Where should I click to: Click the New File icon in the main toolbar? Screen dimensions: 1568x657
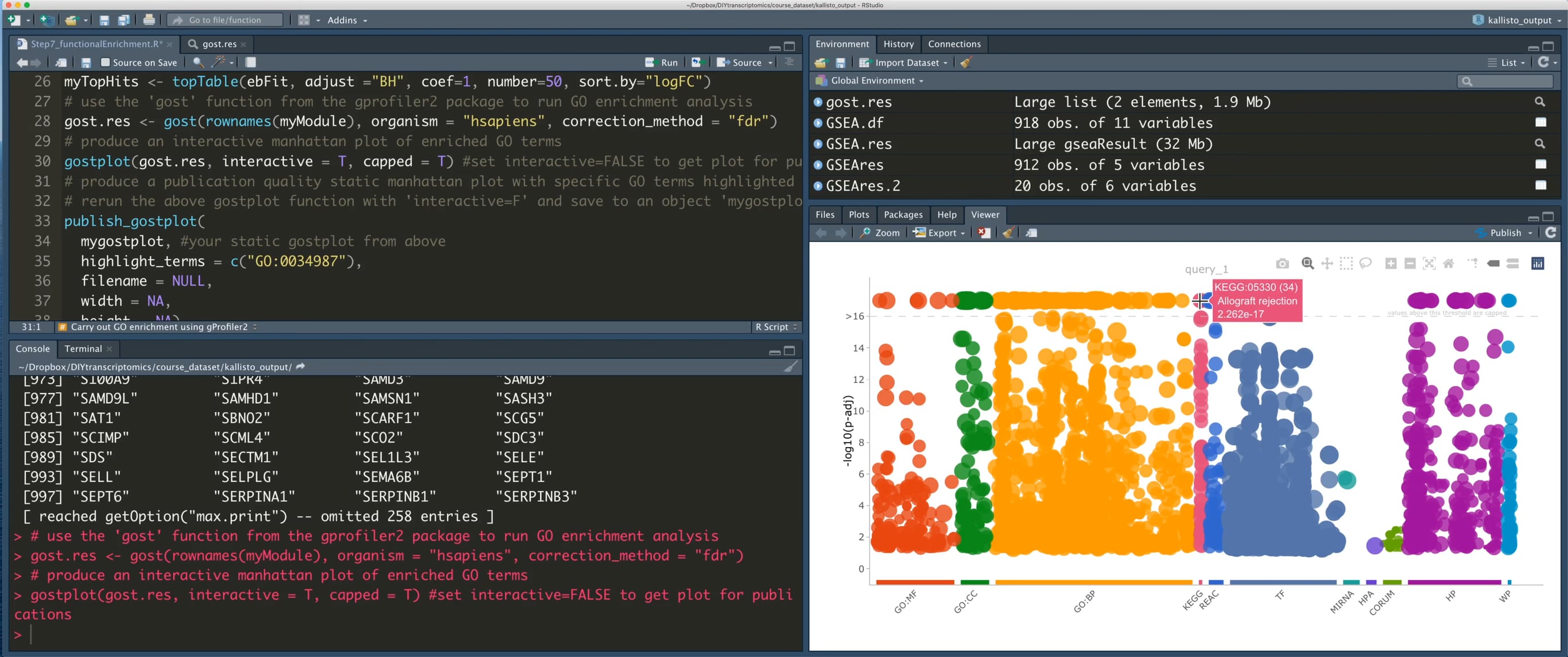click(x=14, y=20)
